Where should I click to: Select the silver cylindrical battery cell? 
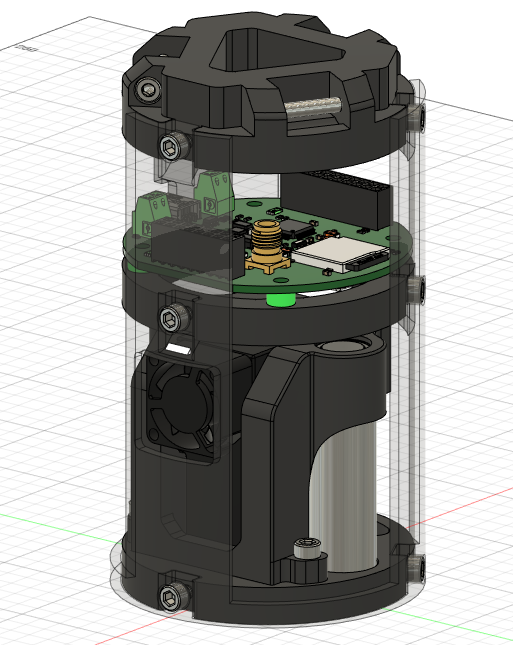[x=343, y=498]
